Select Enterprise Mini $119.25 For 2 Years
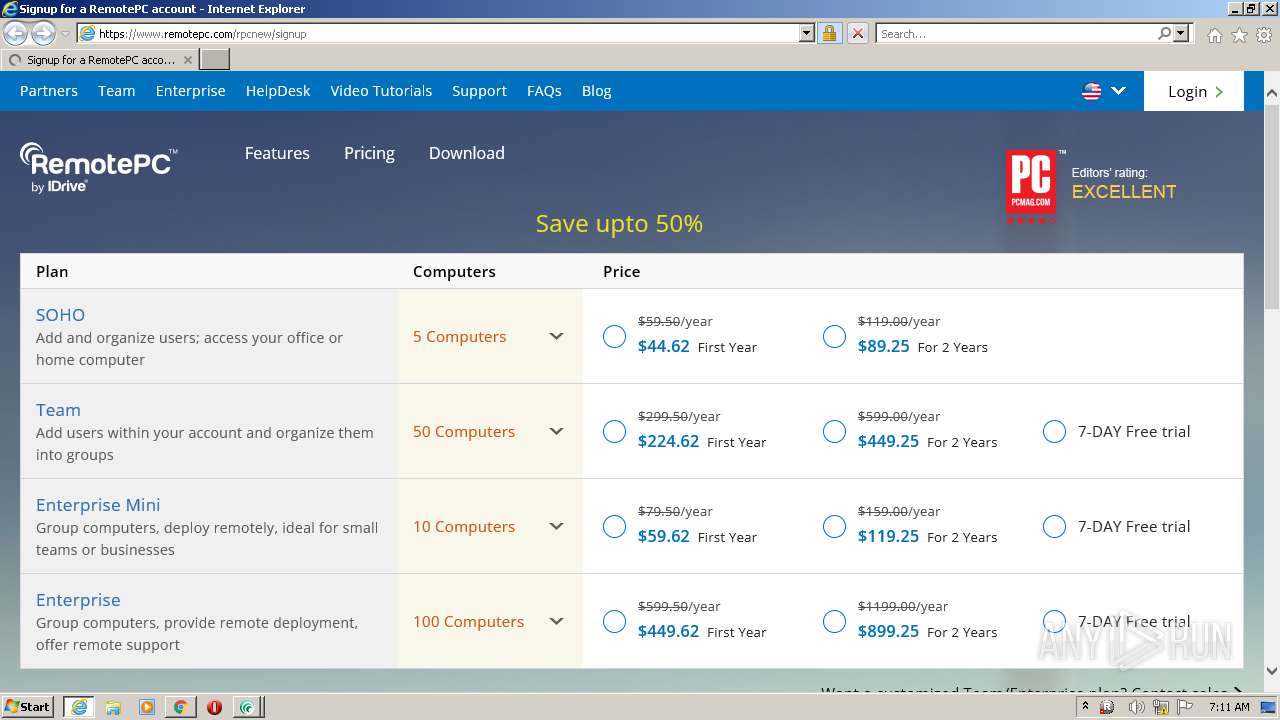The height and width of the screenshot is (720, 1280). point(834,527)
